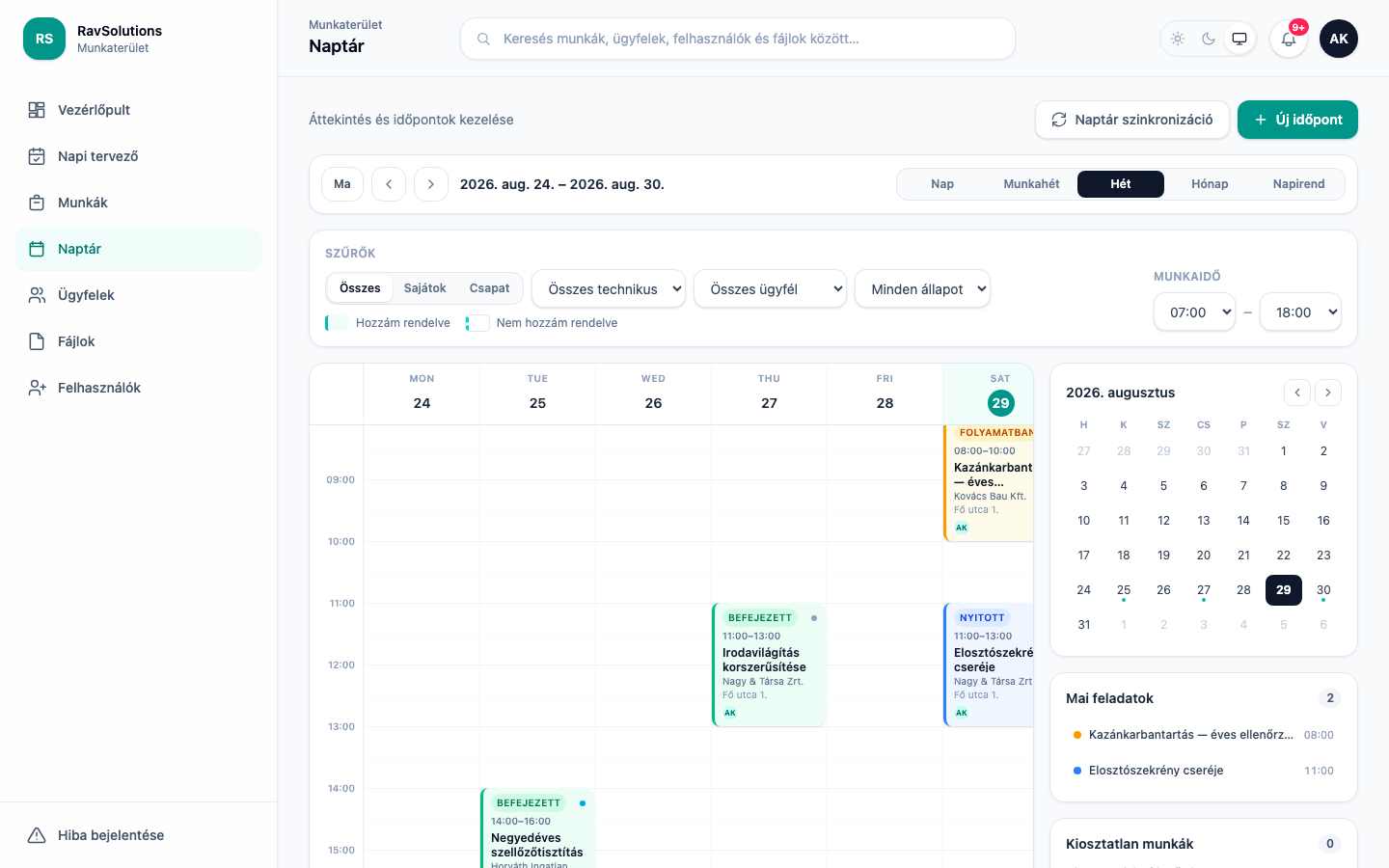The height and width of the screenshot is (868, 1389).
Task: Open the Felhasználók add-user icon
Action: [x=37, y=388]
